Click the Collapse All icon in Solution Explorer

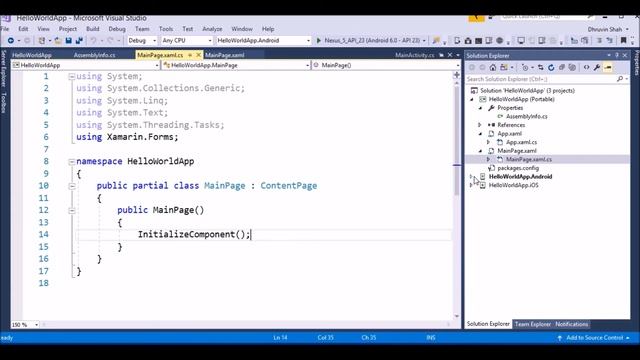(x=562, y=67)
